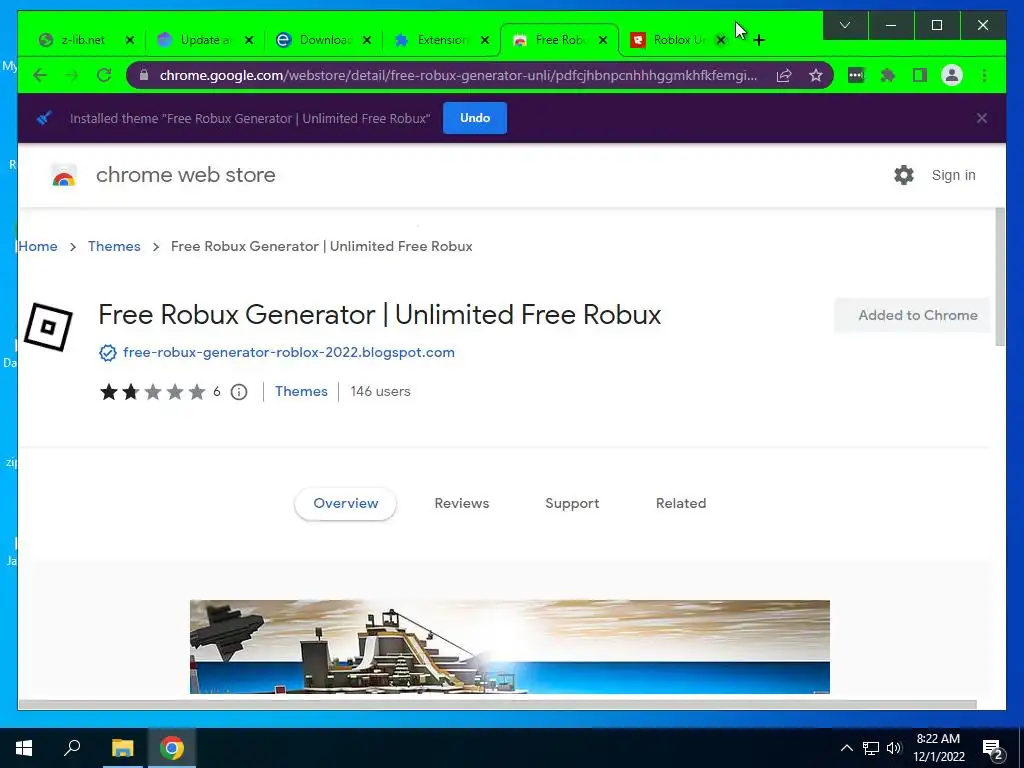Open the taskbar clock showing 8:22 AM
Viewport: 1024px width, 768px height.
pyautogui.click(x=938, y=748)
